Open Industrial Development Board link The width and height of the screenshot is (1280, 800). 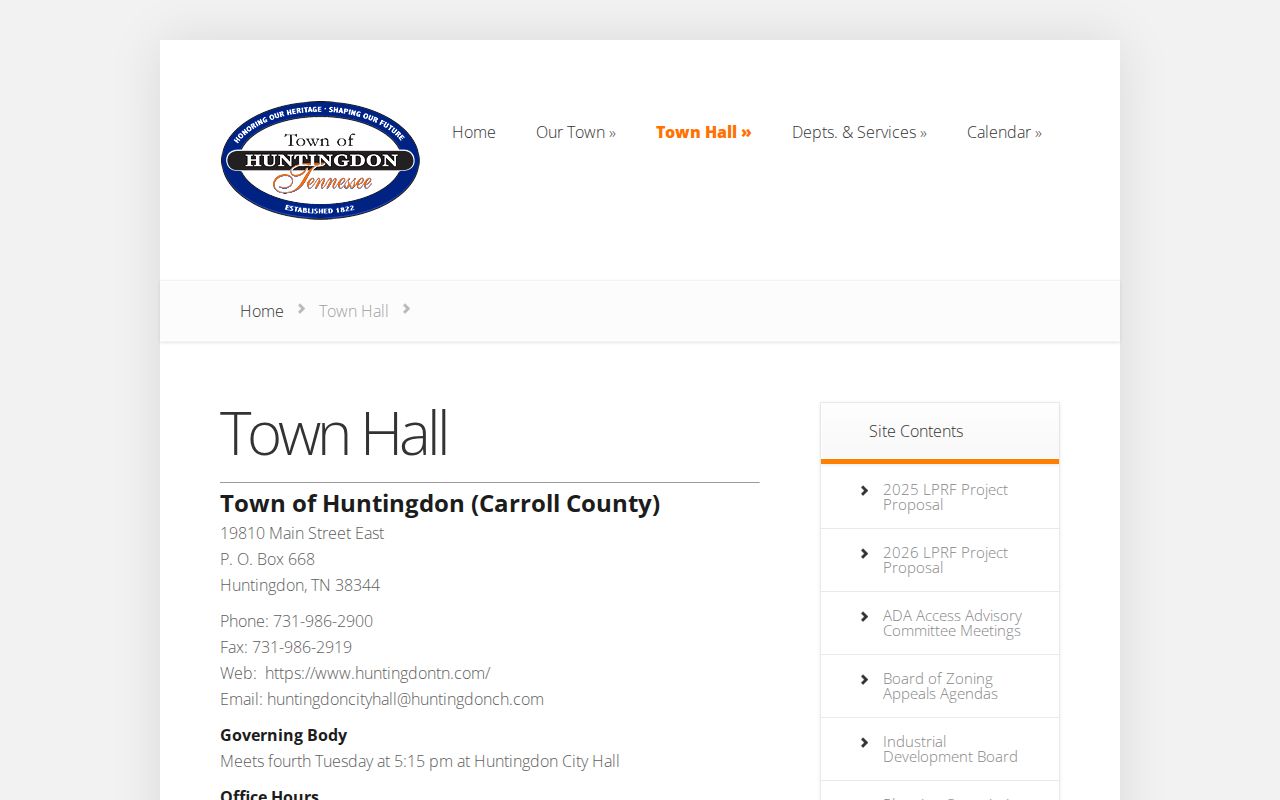tap(950, 749)
